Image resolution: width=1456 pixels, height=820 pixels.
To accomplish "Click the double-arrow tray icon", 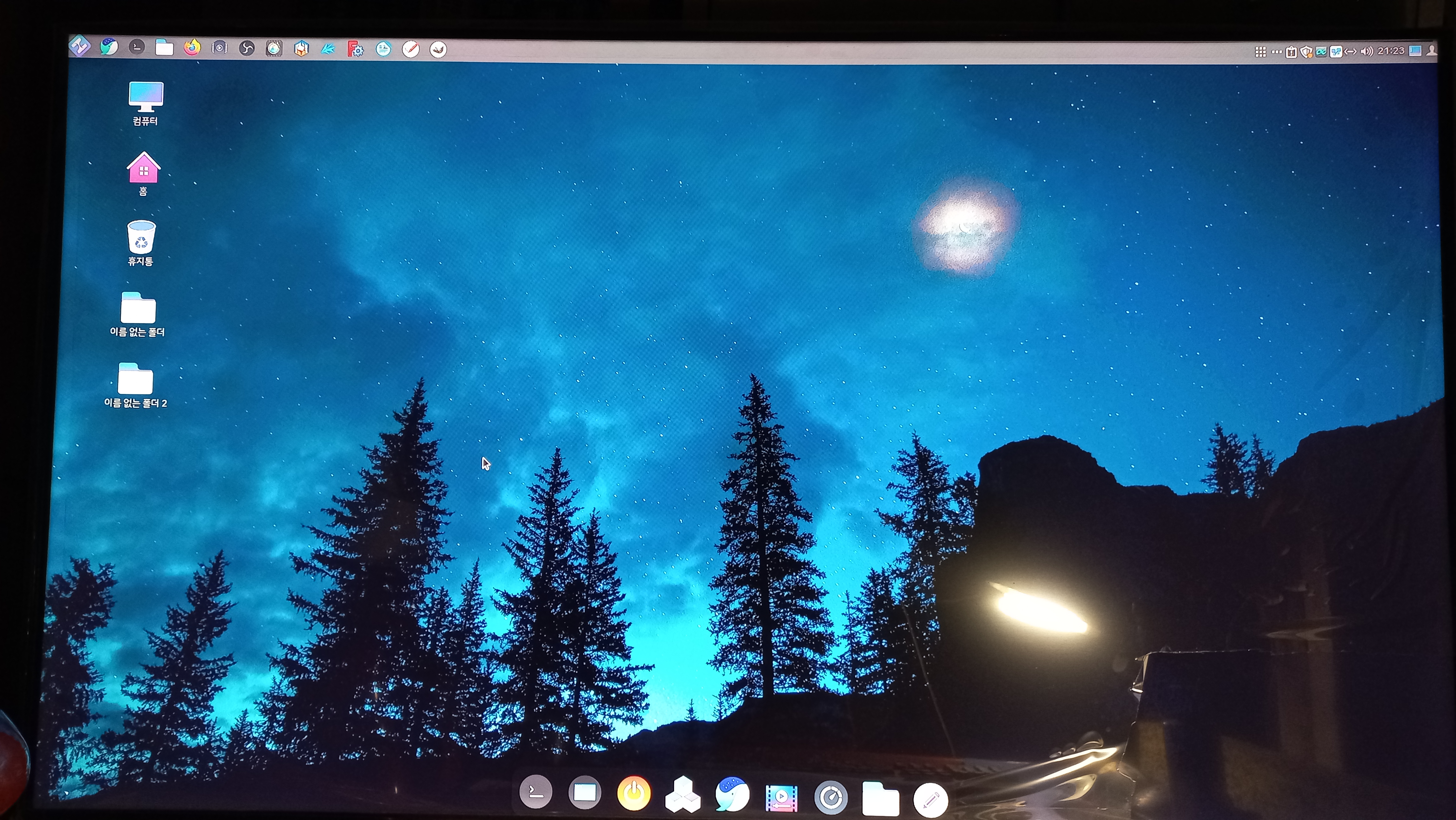I will (1350, 52).
